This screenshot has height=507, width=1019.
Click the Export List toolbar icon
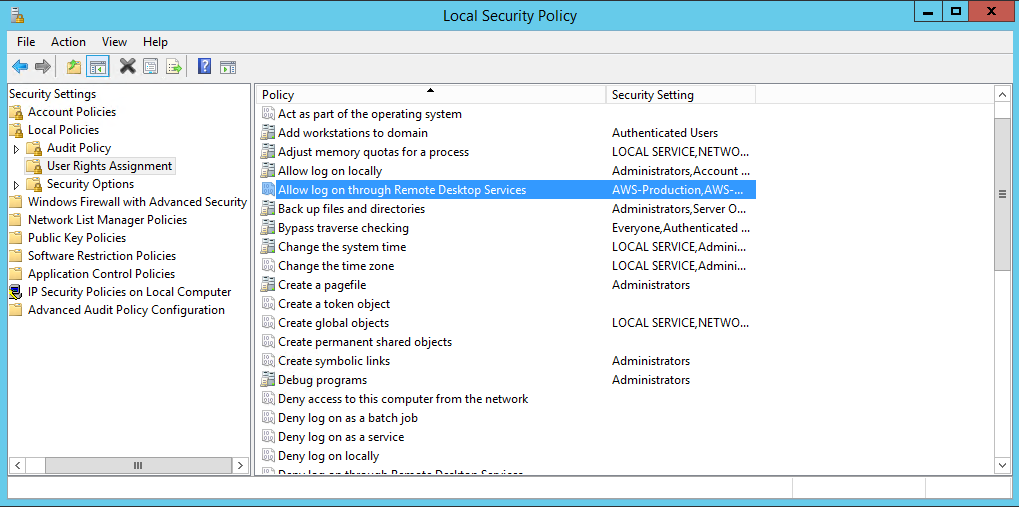[174, 67]
